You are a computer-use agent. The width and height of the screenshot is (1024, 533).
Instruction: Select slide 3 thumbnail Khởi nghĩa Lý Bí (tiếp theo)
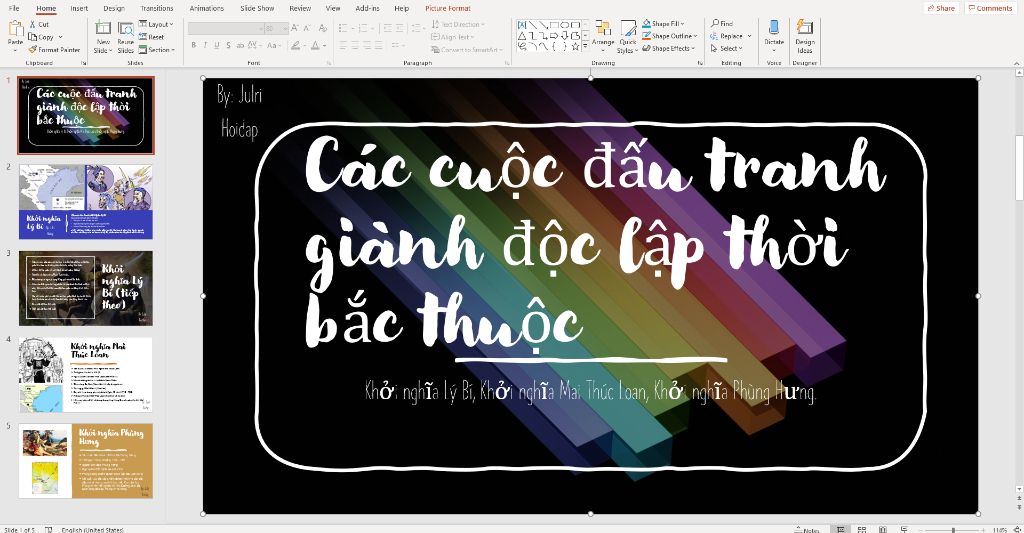pyautogui.click(x=86, y=288)
